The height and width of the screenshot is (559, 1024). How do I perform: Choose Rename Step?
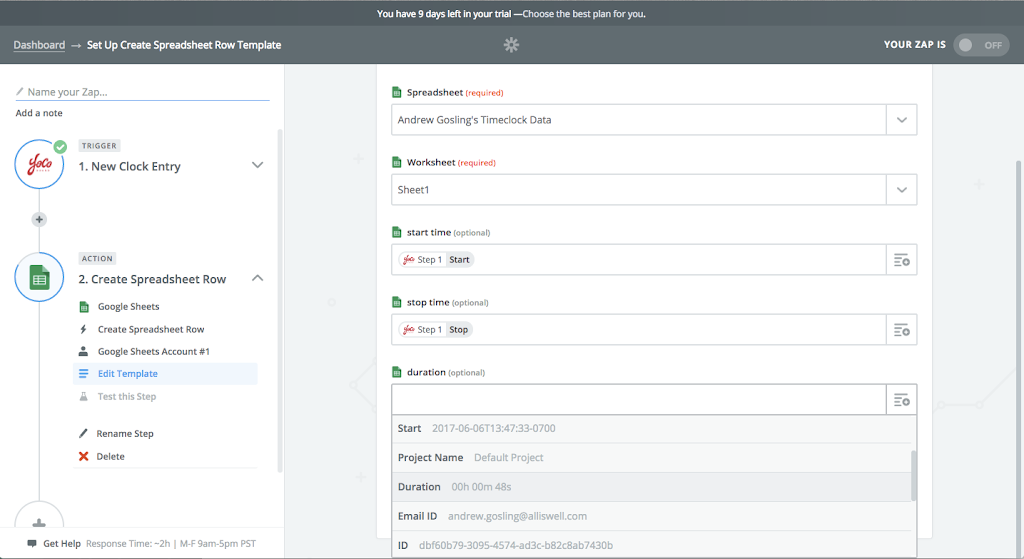pos(125,434)
